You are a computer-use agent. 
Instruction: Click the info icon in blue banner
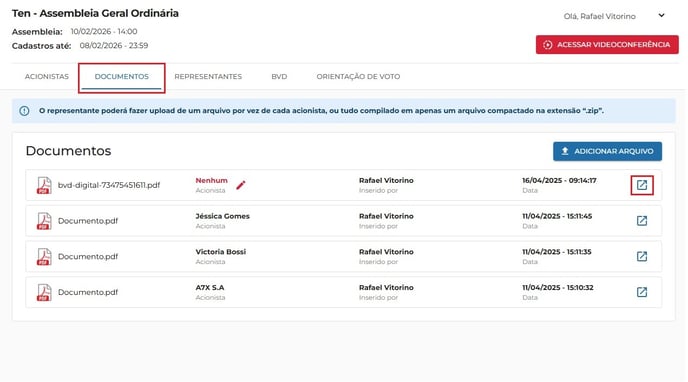click(x=25, y=111)
